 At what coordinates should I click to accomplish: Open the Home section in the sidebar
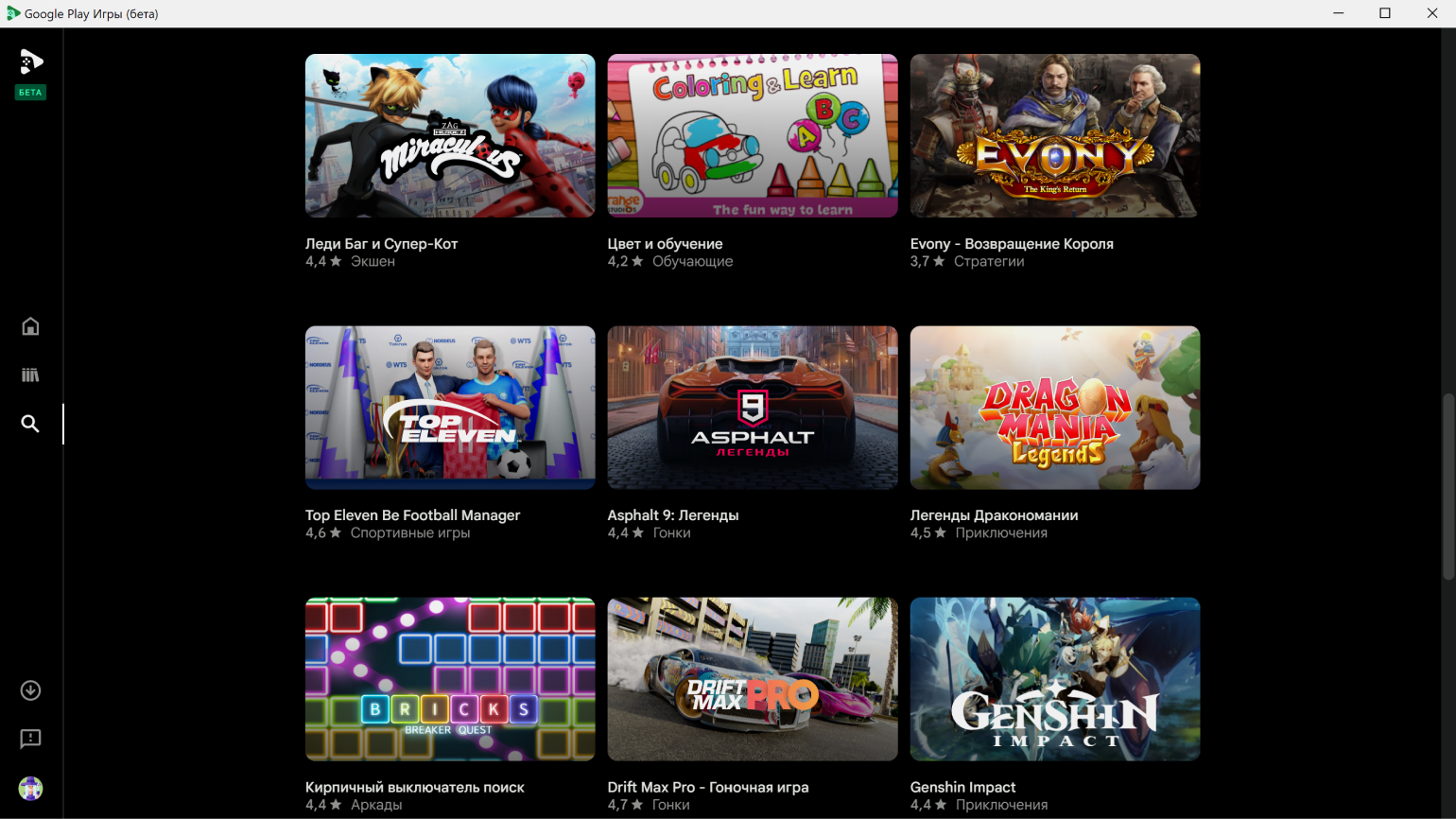coord(30,326)
